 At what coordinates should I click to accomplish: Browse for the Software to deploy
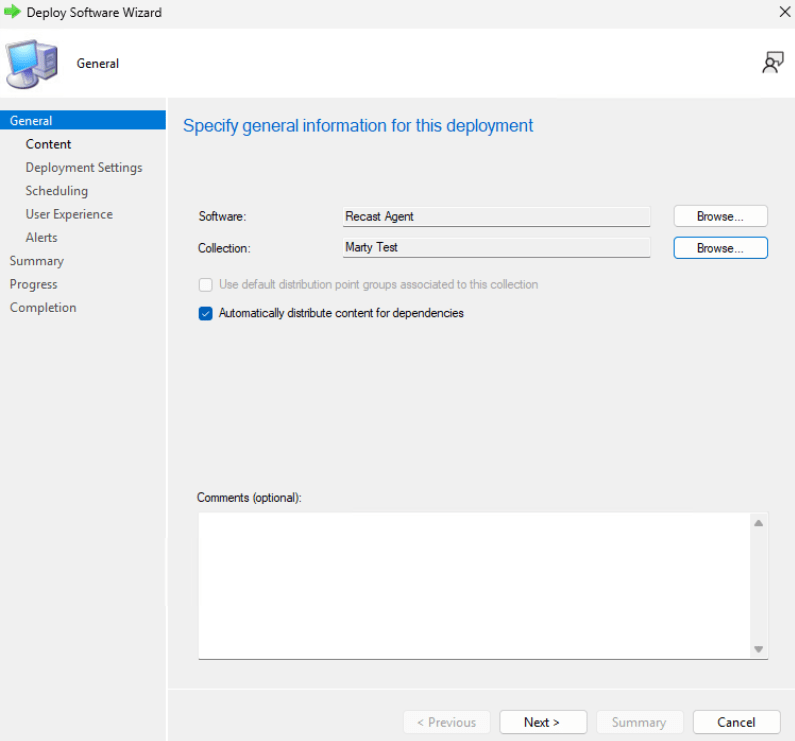click(720, 216)
